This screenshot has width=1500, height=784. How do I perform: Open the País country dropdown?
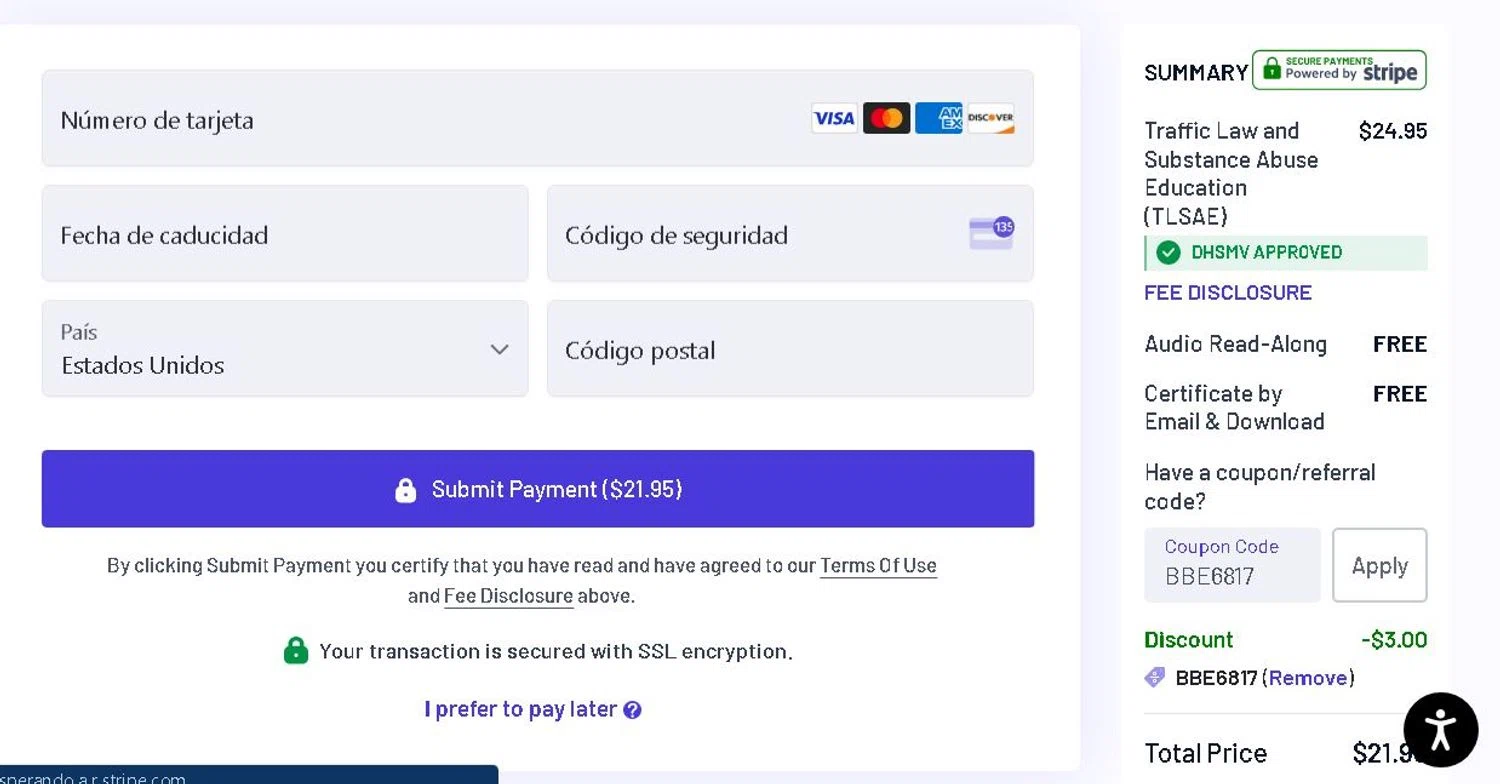[285, 349]
